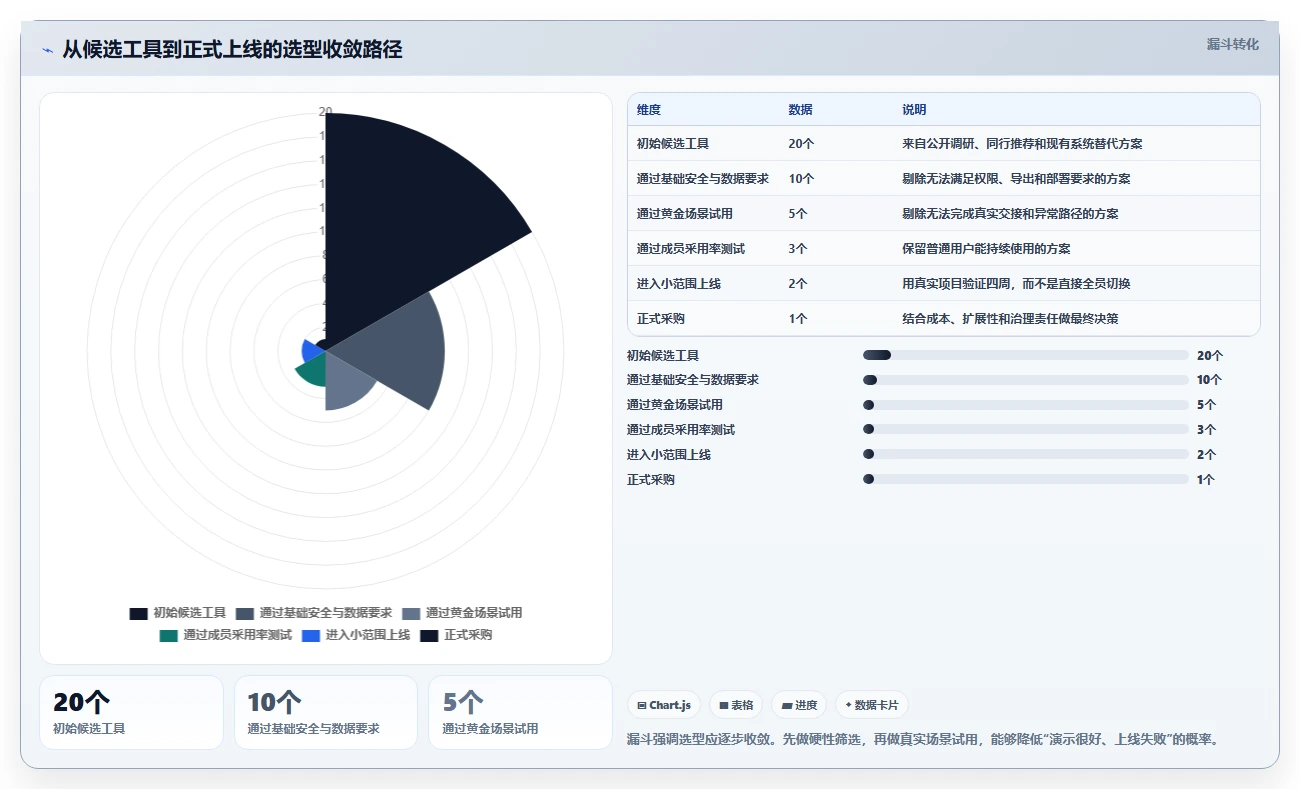Click the 数据卡片 chip

[x=872, y=705]
